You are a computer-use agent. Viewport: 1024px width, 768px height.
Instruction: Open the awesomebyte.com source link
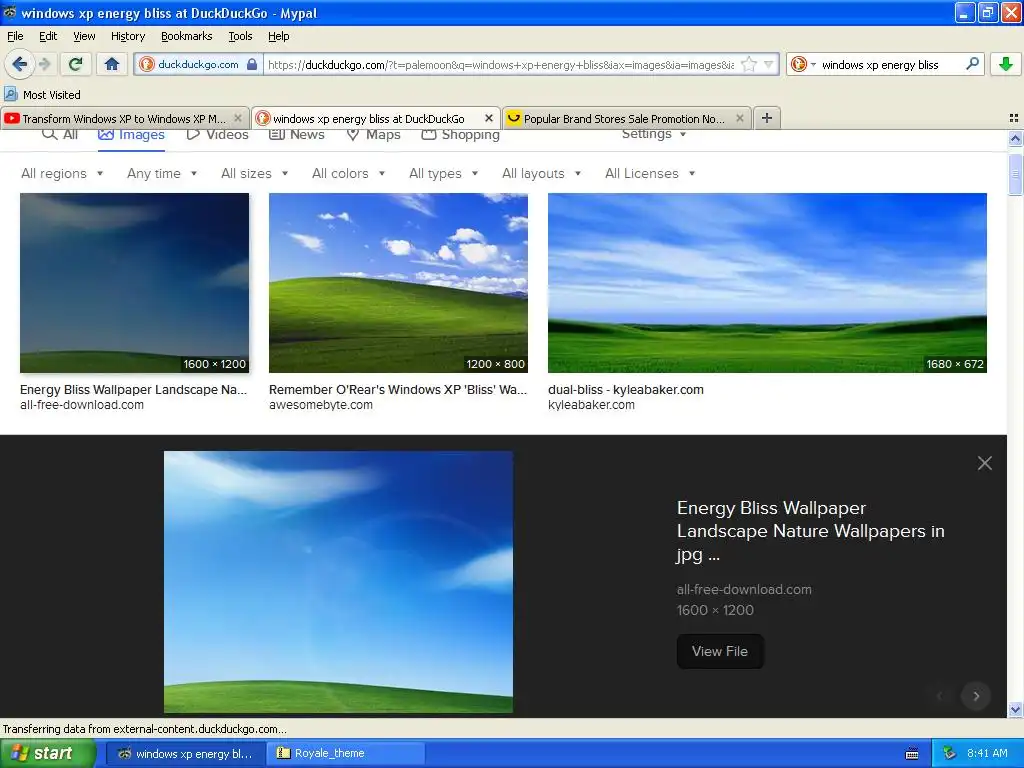point(321,405)
